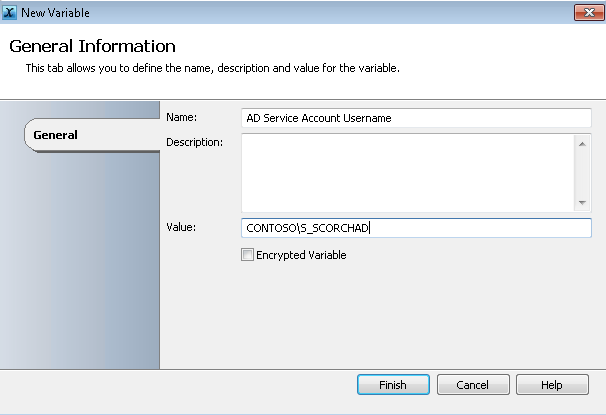Click the Description scrollbar track
The height and width of the screenshot is (415, 606).
pos(582,173)
